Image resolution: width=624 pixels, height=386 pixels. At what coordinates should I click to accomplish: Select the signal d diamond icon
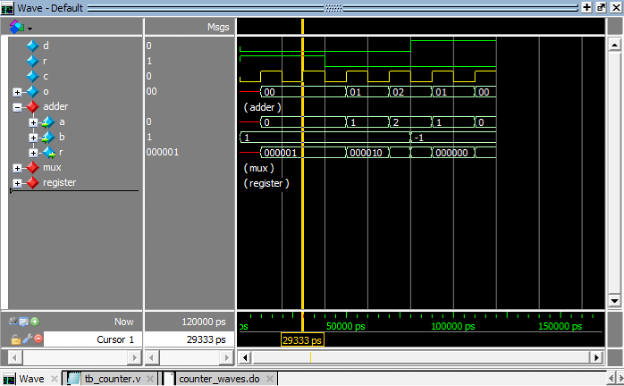click(x=33, y=46)
